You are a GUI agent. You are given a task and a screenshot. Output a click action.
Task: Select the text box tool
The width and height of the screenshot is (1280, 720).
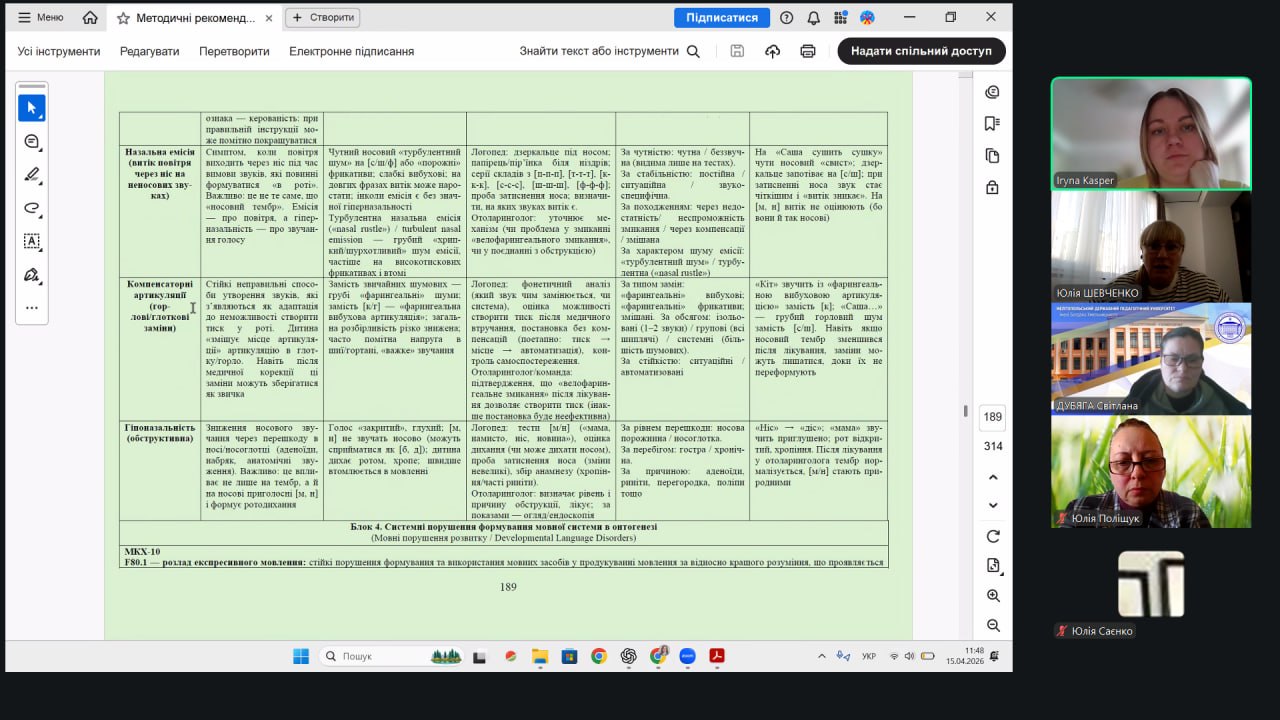[x=31, y=241]
